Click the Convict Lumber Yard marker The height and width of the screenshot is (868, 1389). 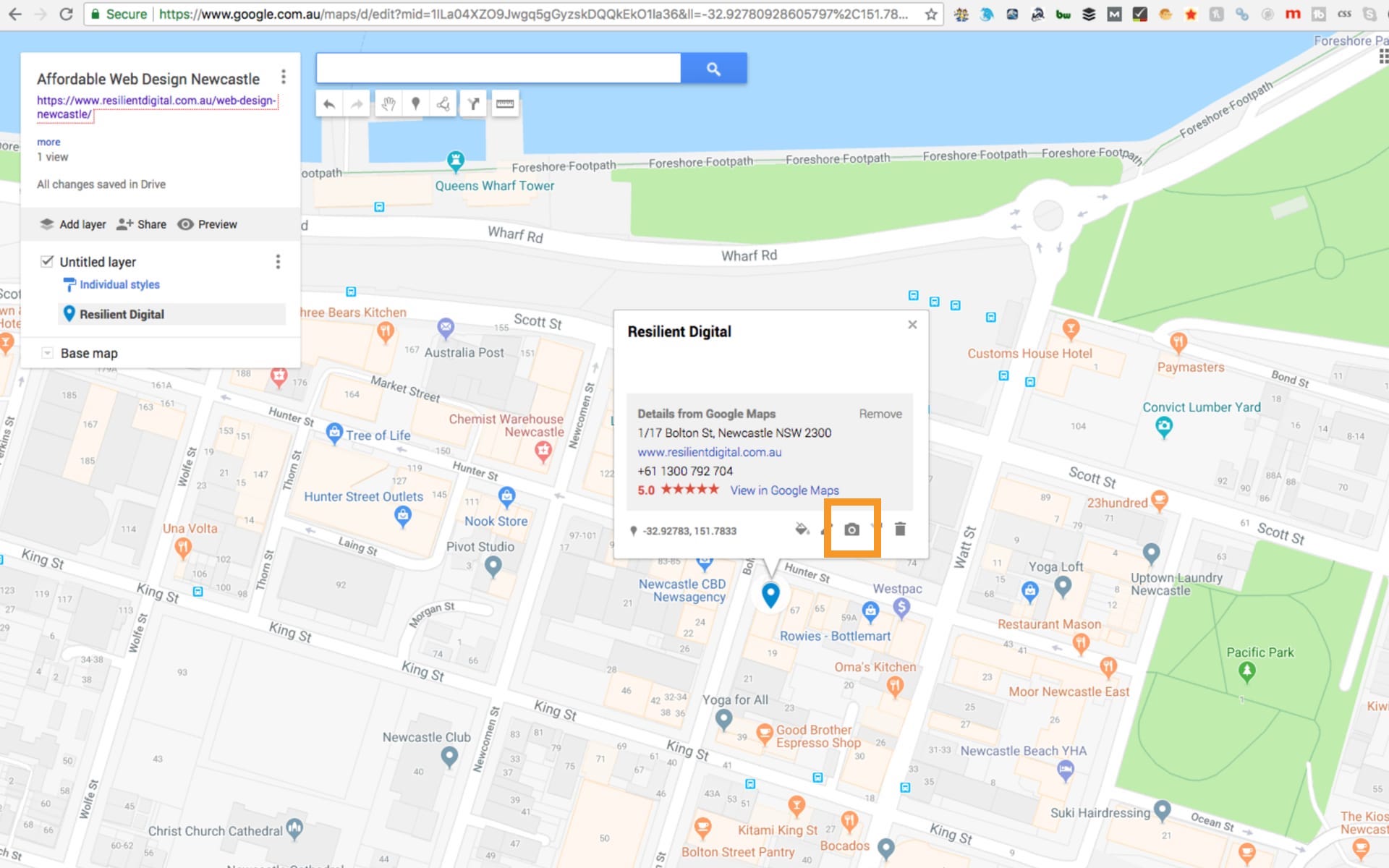point(1163,427)
